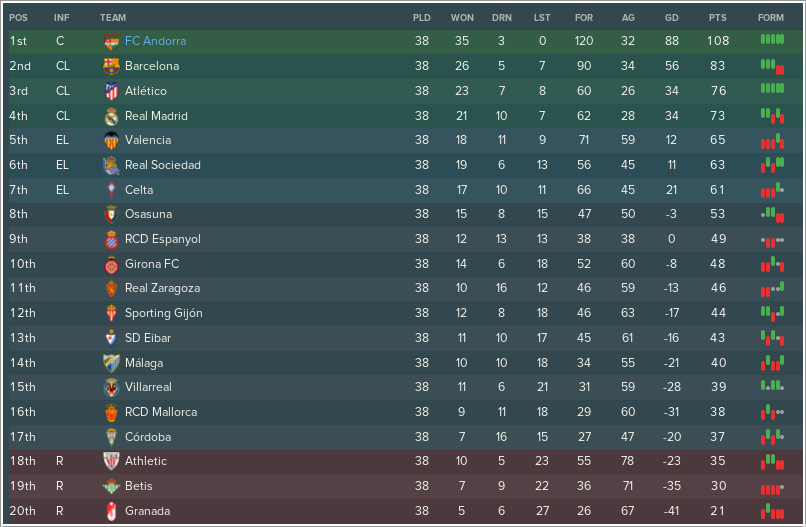The image size is (806, 527).
Task: Click the Real Madrid crest icon
Action: [x=111, y=116]
